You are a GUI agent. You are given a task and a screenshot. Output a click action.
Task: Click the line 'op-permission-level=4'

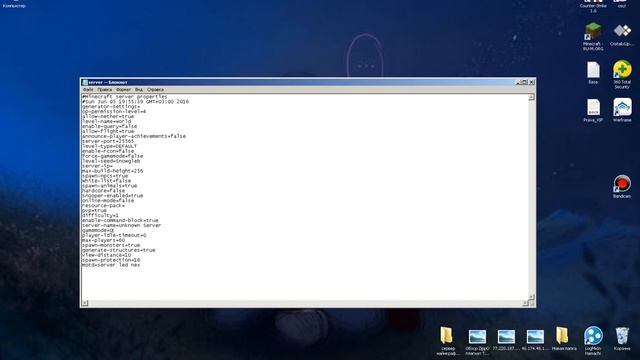[x=114, y=111]
